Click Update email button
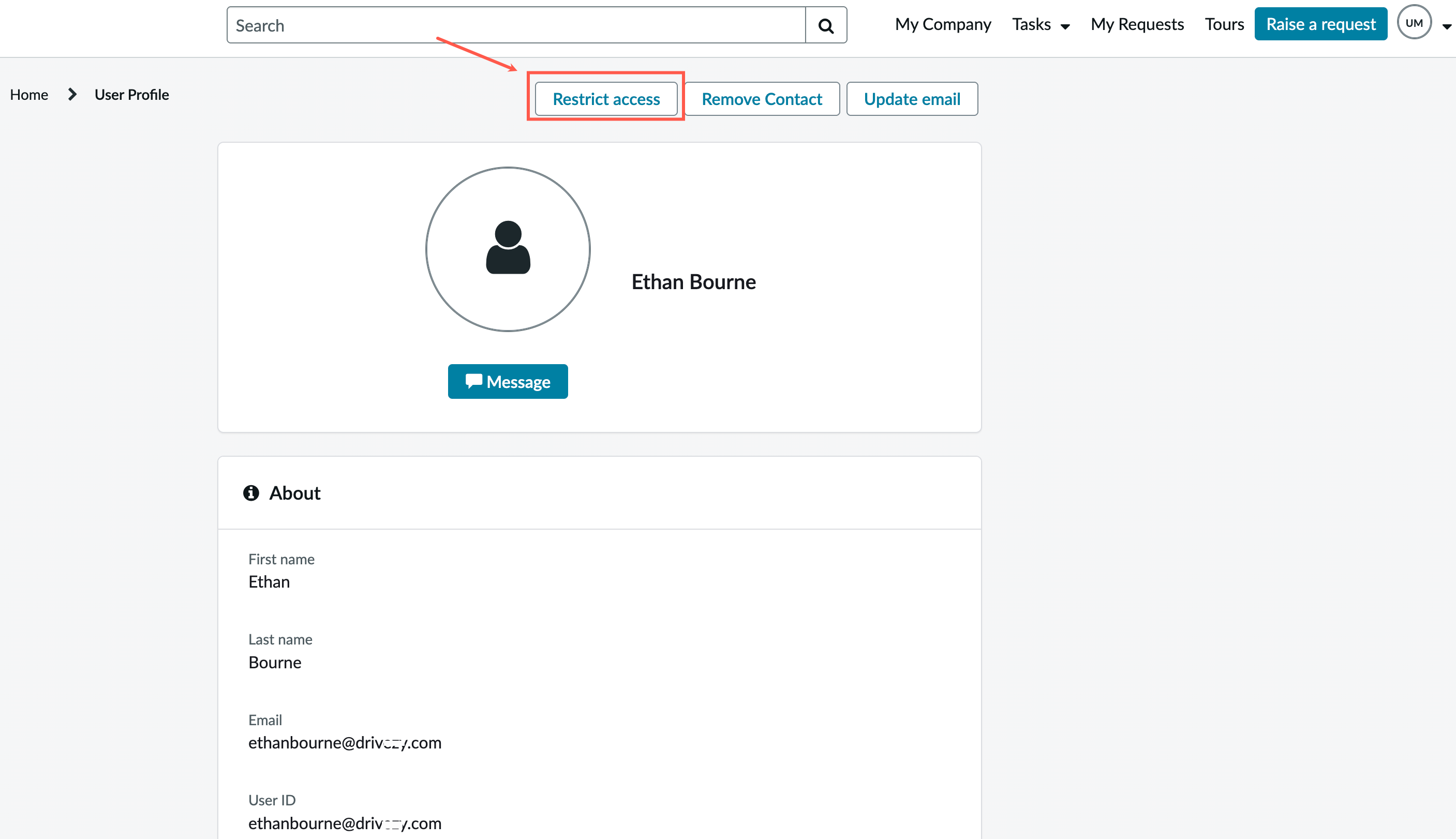The width and height of the screenshot is (1456, 839). tap(912, 99)
